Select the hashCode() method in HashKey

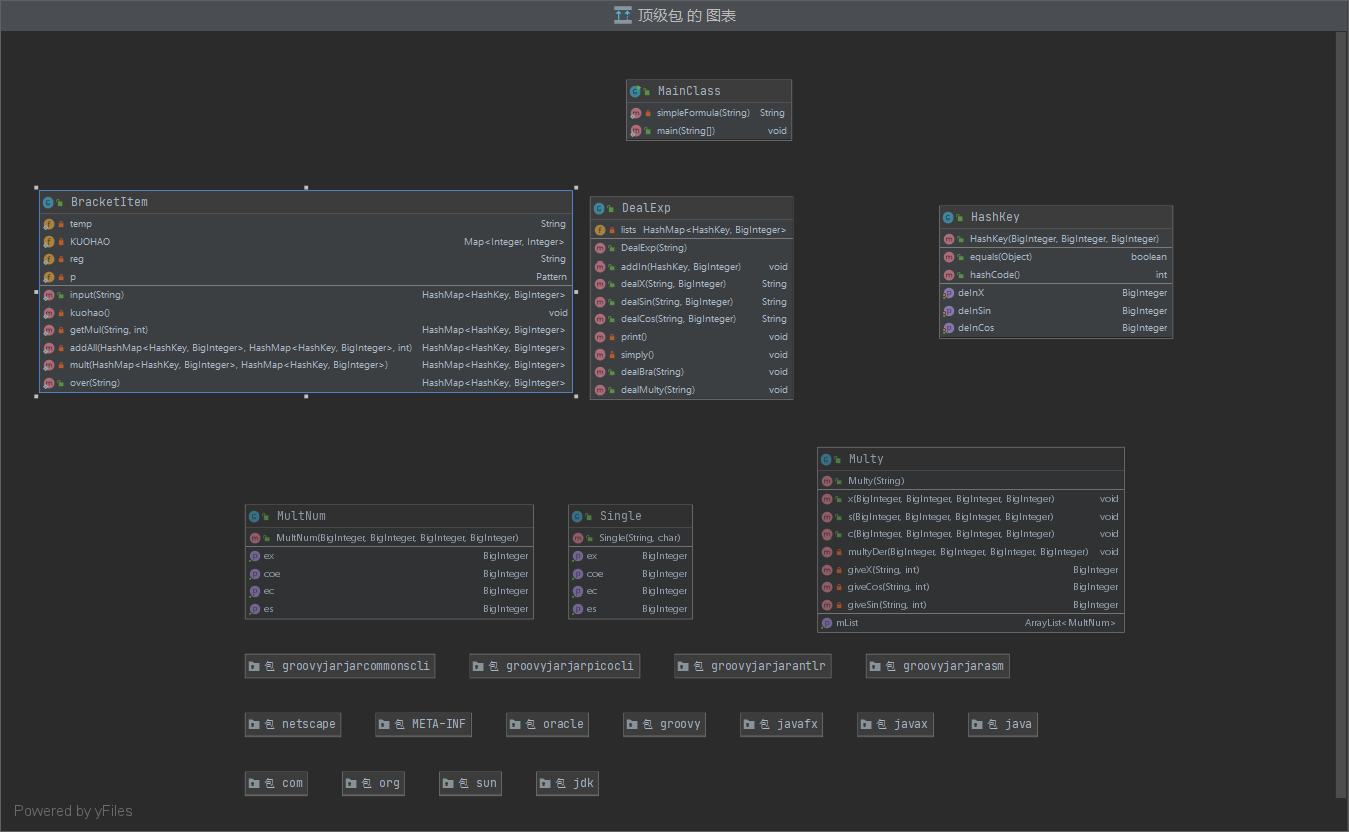1056,275
